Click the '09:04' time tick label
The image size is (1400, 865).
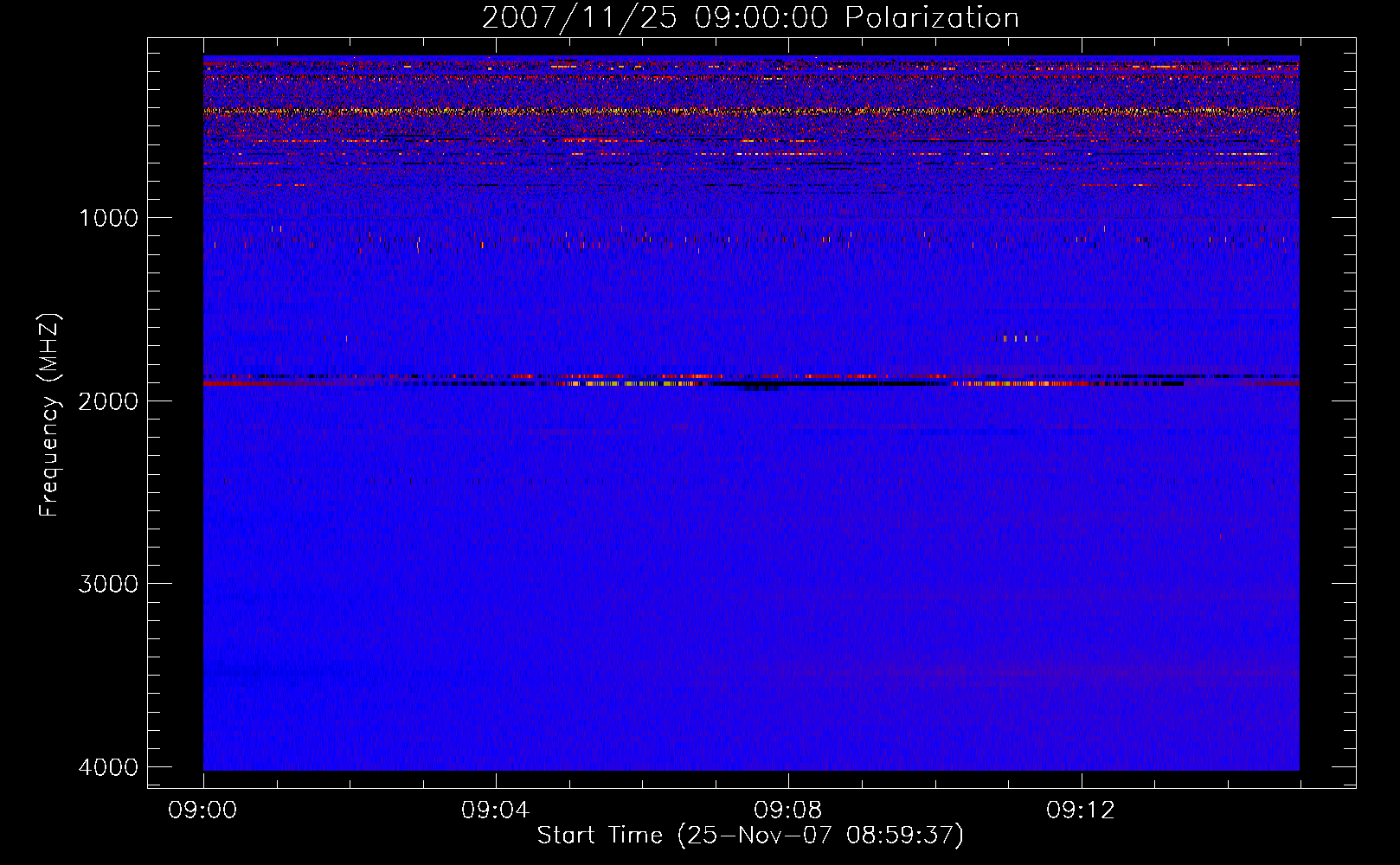496,811
